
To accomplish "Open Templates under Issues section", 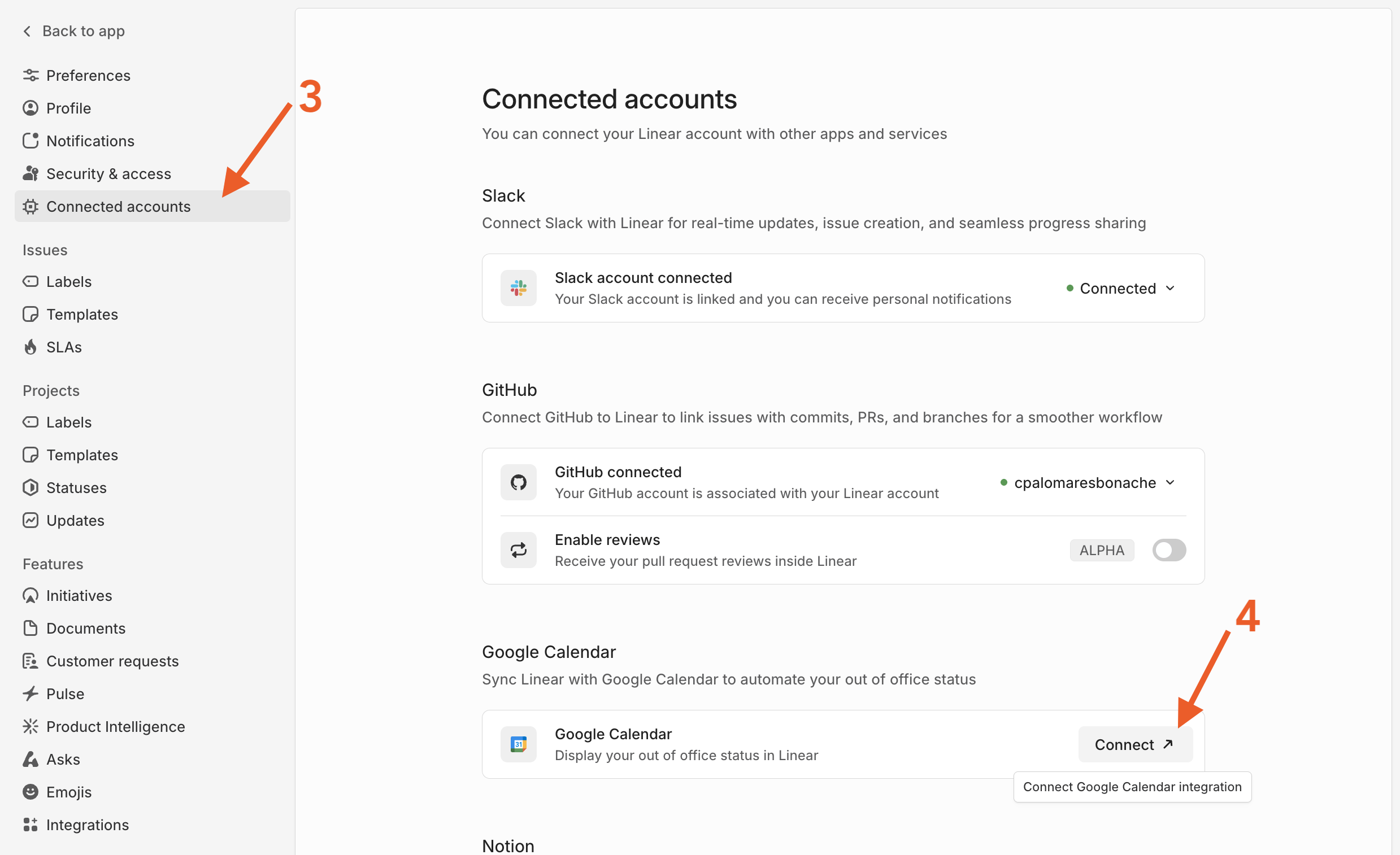I will [x=152, y=314].
